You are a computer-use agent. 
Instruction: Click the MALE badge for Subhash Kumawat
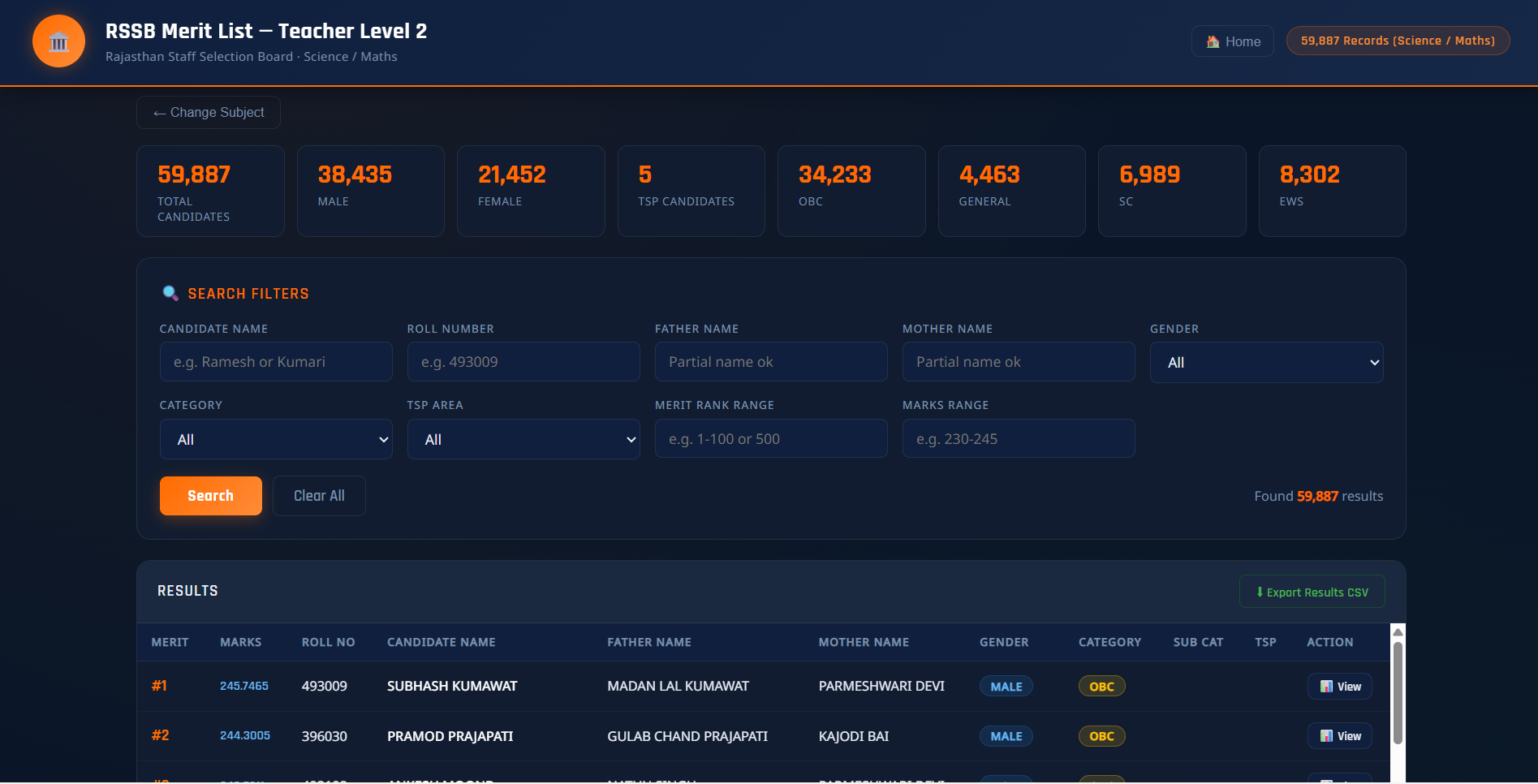click(1006, 687)
